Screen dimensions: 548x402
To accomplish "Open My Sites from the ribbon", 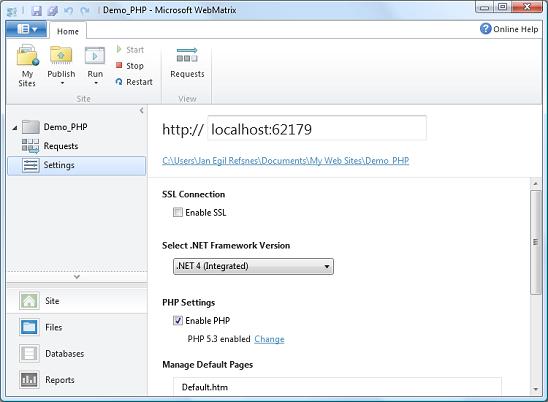I will point(27,66).
